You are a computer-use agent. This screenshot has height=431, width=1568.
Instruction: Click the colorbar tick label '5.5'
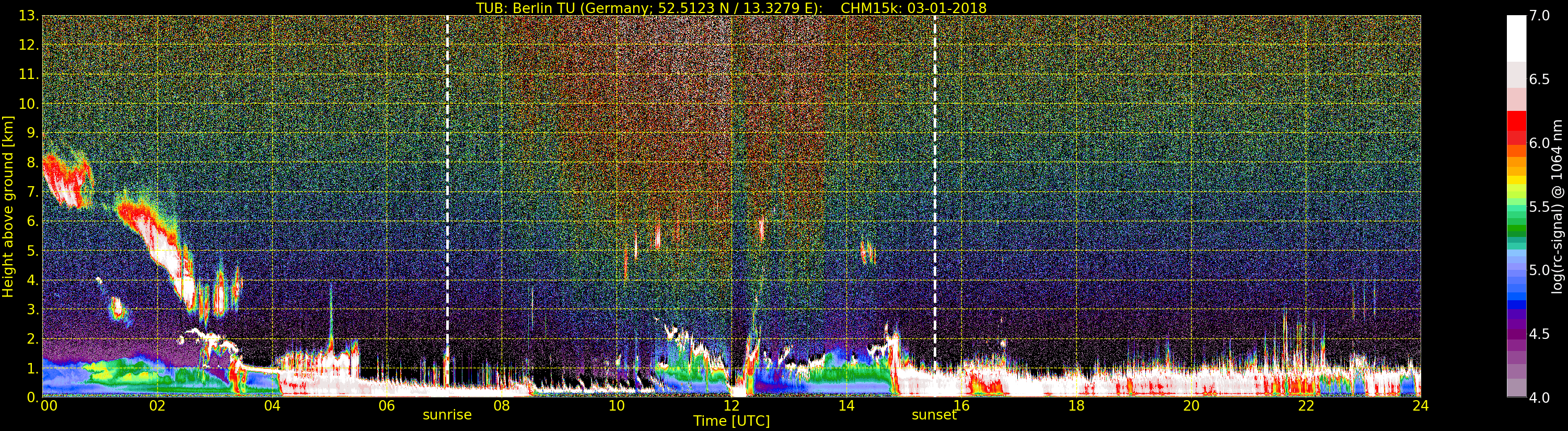tap(1540, 207)
